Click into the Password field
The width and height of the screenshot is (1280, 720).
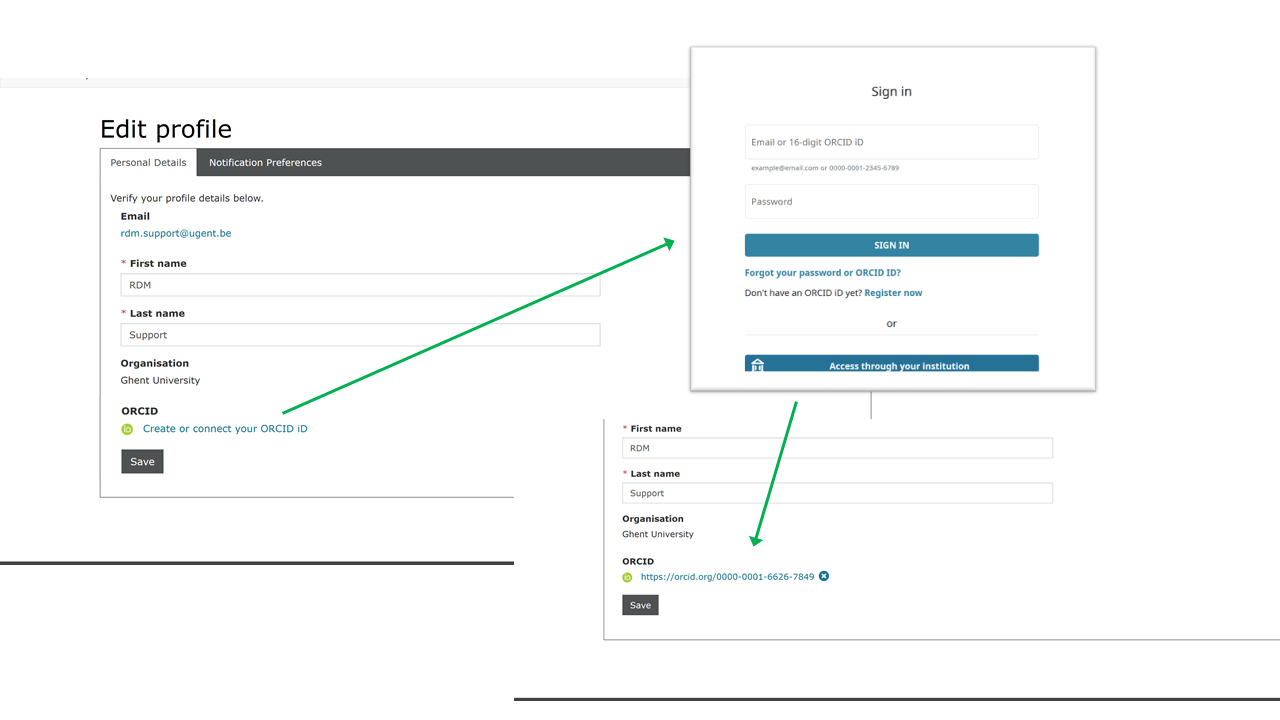click(891, 201)
